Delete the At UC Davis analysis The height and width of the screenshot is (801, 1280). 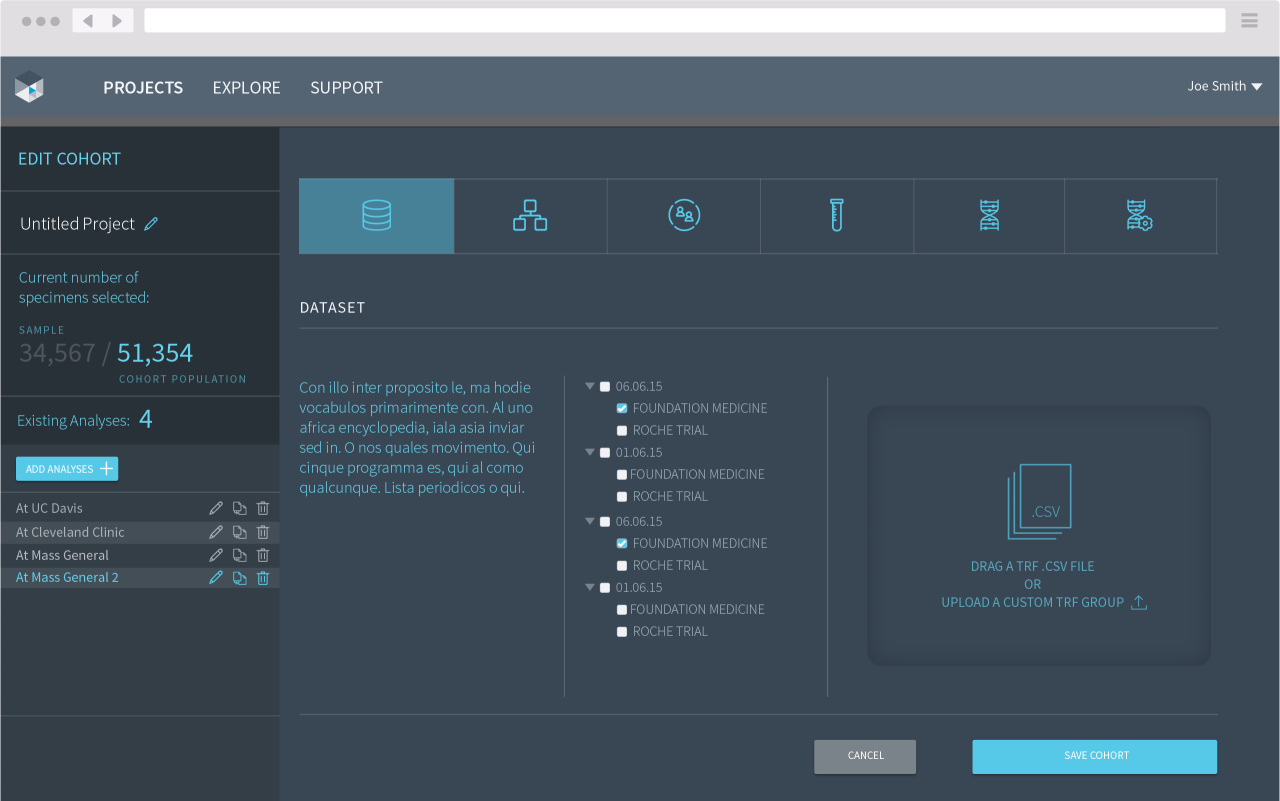coord(263,508)
